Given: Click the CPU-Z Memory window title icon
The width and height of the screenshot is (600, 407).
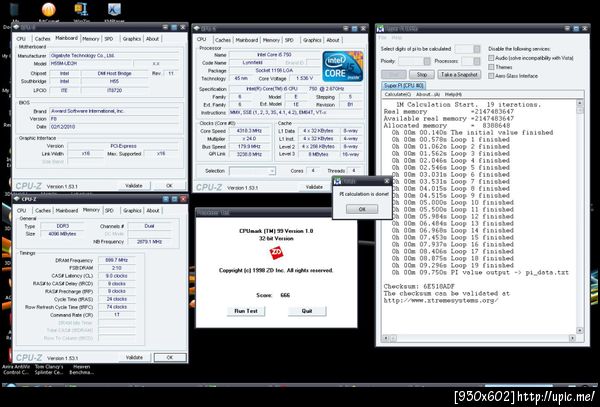Looking at the screenshot, I should coord(17,199).
